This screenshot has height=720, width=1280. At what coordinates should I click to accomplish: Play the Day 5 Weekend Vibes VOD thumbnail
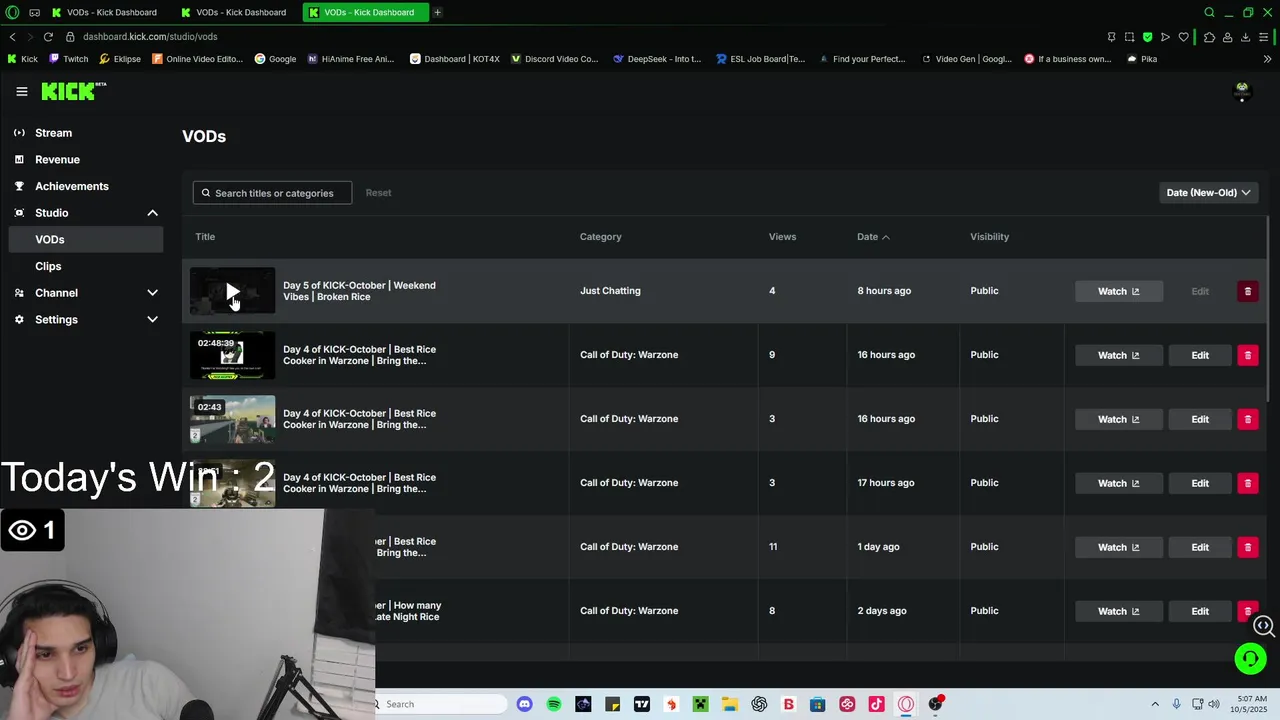pos(232,291)
